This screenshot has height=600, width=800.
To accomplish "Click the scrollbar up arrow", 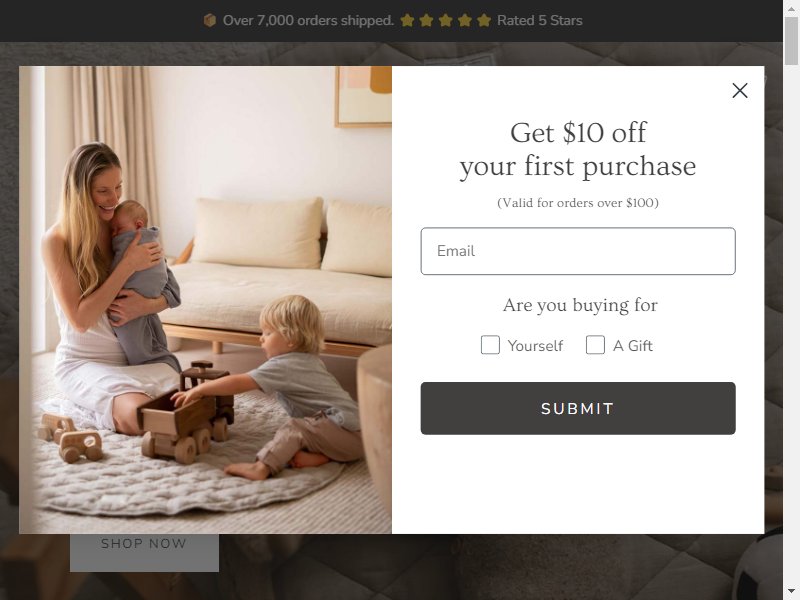I will click(791, 8).
